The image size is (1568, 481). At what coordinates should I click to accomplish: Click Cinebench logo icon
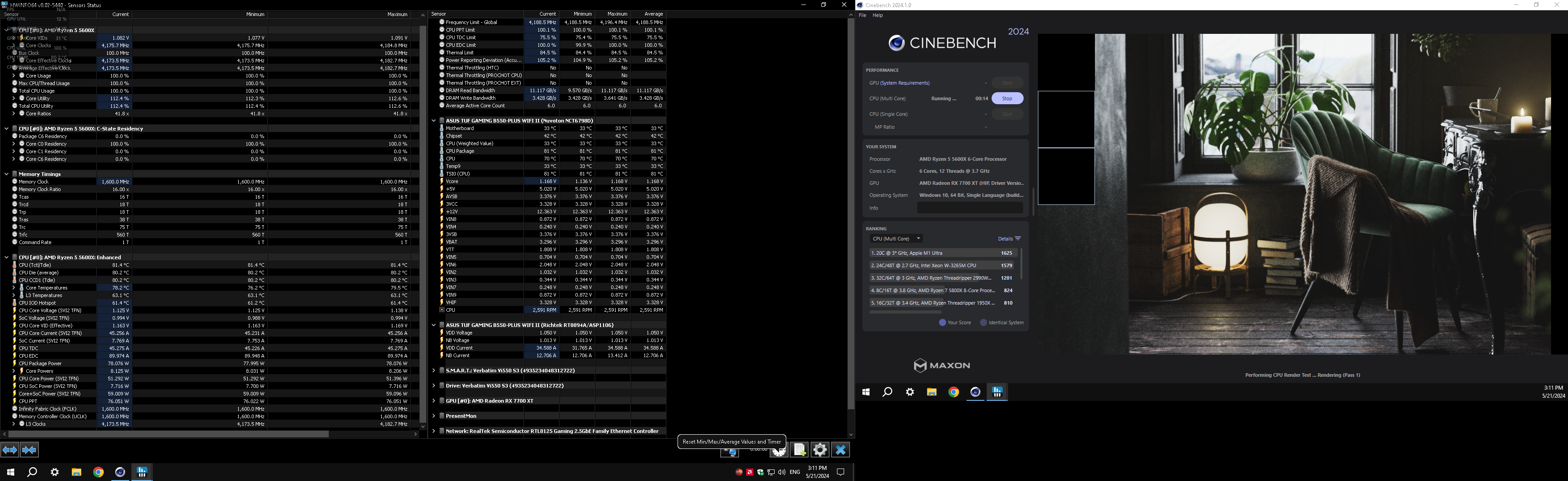pos(896,43)
